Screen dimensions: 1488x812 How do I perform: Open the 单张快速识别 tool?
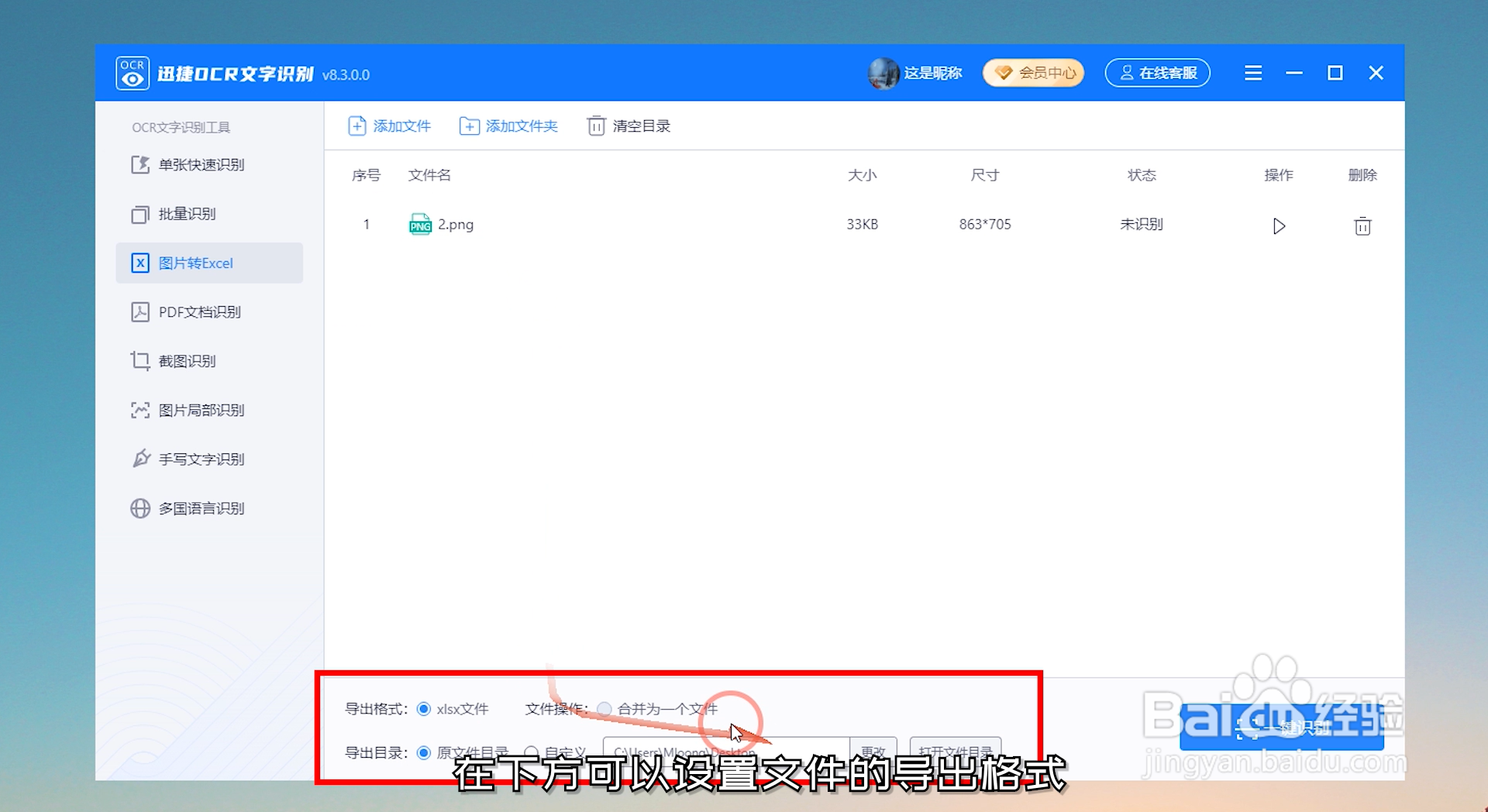coord(209,164)
